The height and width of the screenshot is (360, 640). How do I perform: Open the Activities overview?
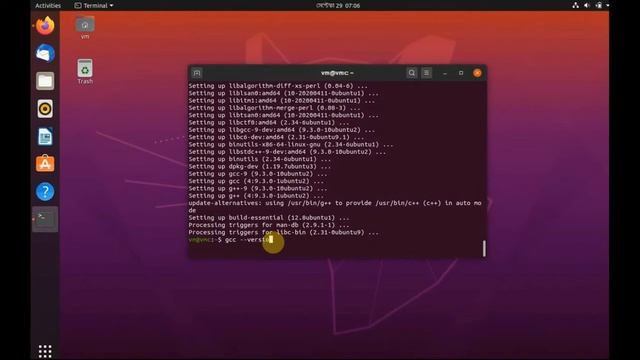coord(48,5)
